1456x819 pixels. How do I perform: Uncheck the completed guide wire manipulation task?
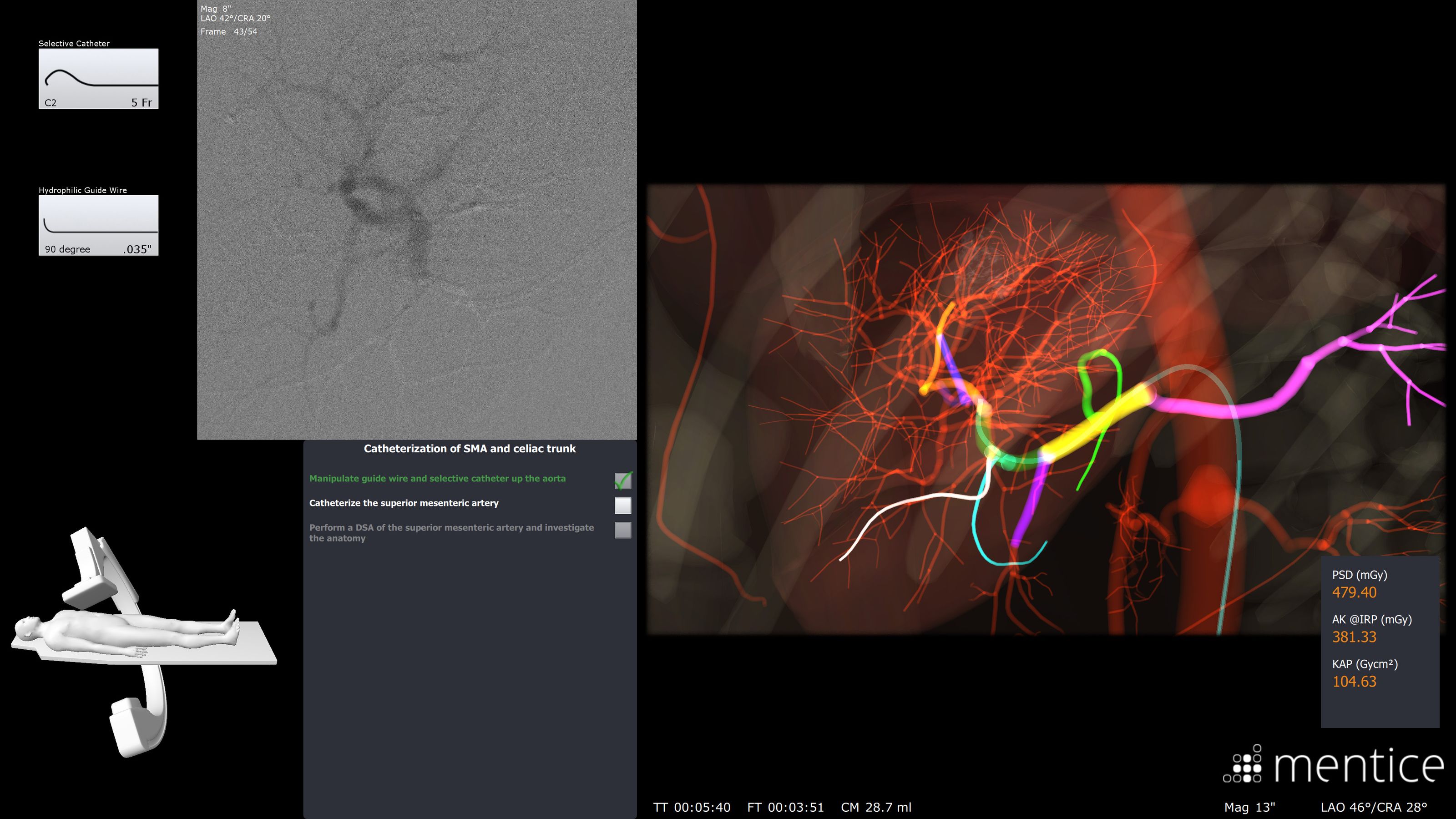pyautogui.click(x=624, y=480)
